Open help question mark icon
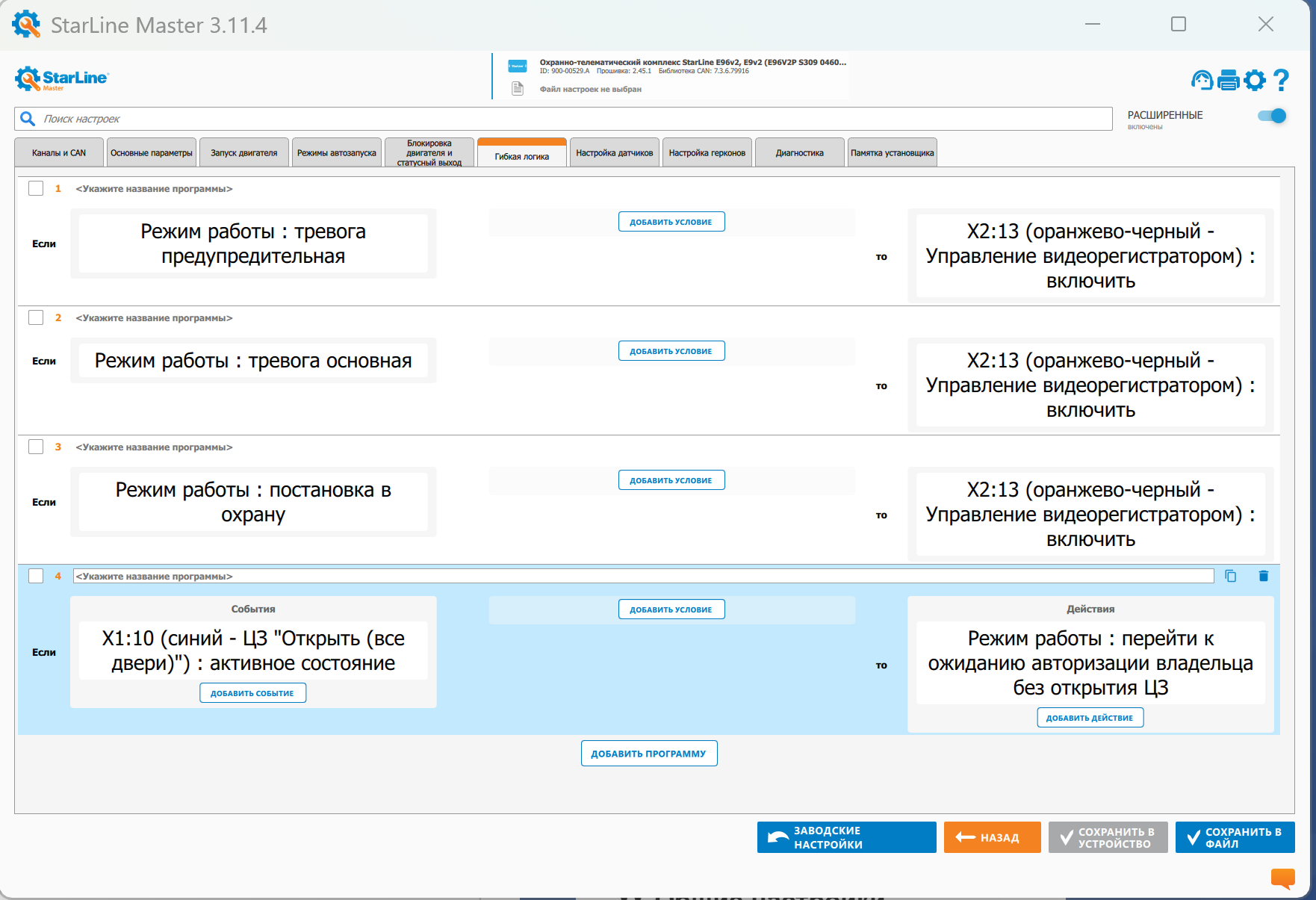This screenshot has height=900, width=1316. (1281, 80)
